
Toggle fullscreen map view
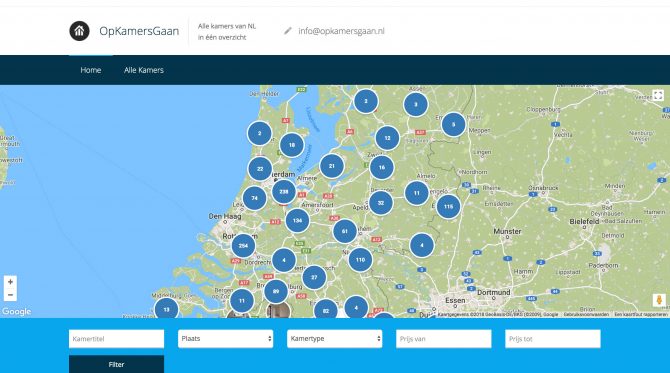pyautogui.click(x=658, y=95)
